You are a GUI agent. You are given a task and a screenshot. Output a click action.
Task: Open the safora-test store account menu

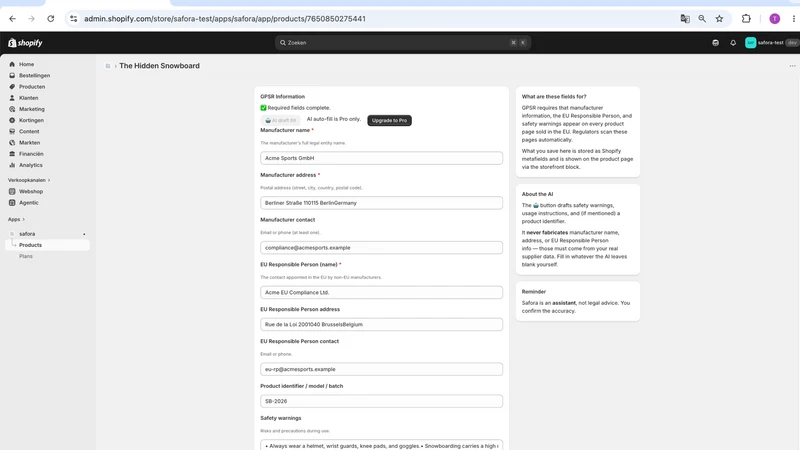[771, 43]
